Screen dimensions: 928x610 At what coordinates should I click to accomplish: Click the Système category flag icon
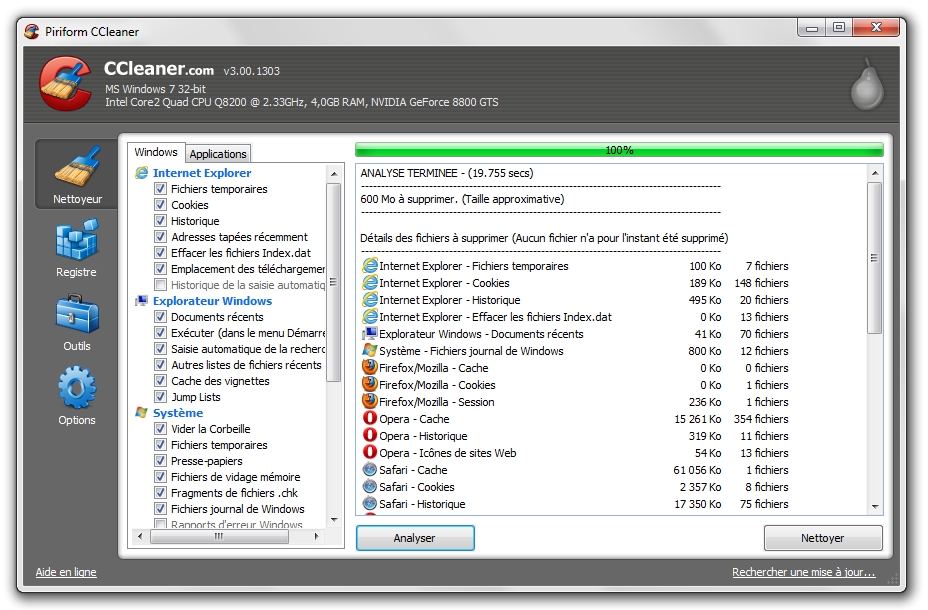[141, 412]
